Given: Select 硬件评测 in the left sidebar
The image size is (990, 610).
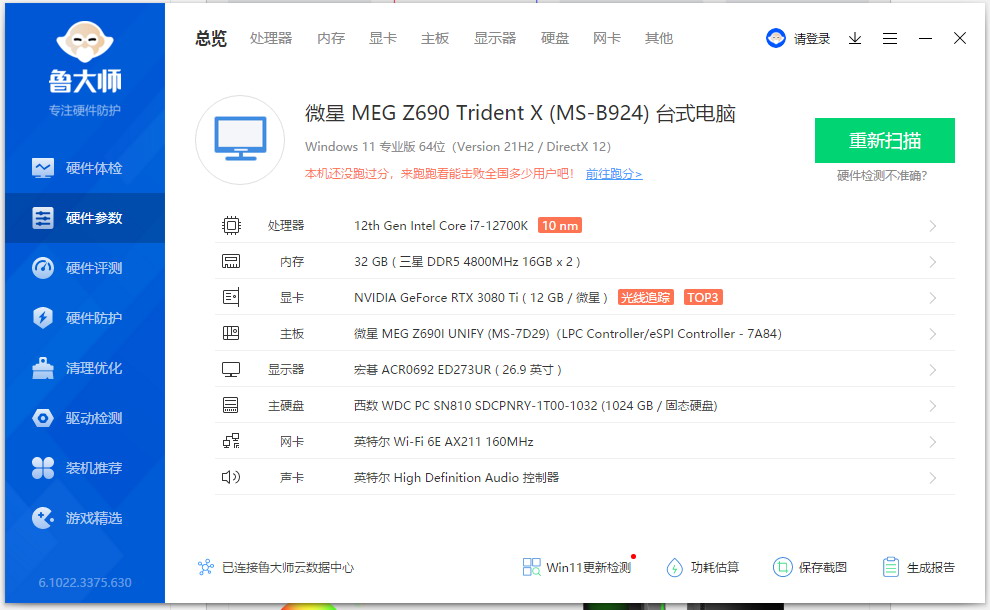Looking at the screenshot, I should click(84, 268).
